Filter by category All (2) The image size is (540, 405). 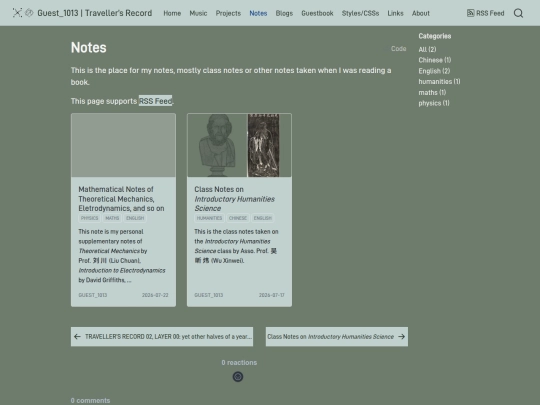tap(427, 50)
